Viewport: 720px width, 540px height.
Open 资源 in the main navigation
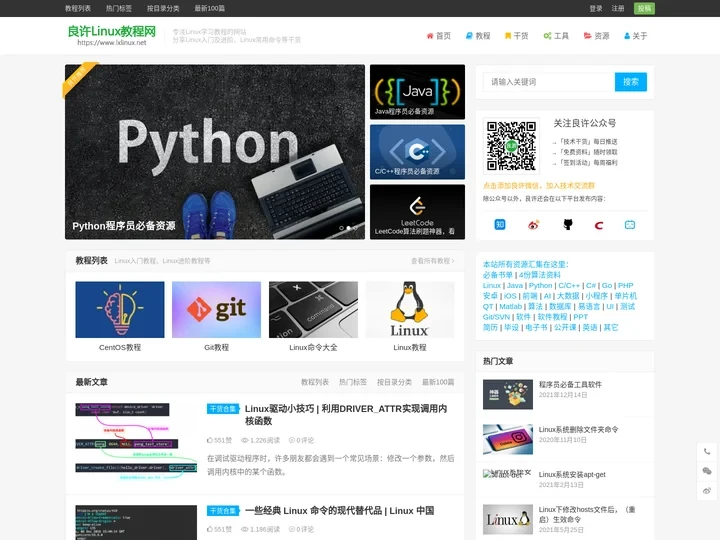tap(596, 36)
